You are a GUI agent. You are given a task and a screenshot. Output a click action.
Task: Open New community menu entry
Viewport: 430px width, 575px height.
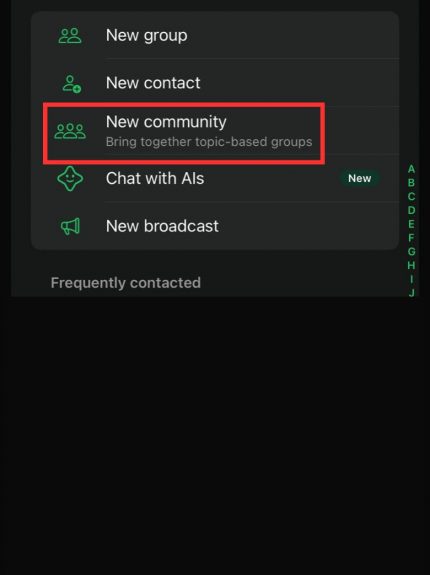point(215,131)
